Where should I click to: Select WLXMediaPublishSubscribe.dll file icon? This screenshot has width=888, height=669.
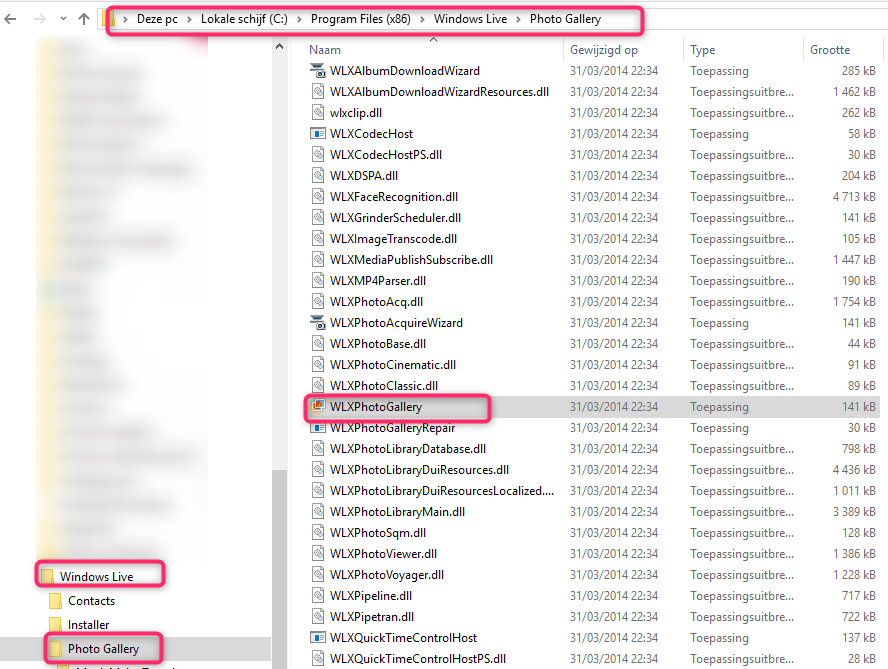[318, 259]
